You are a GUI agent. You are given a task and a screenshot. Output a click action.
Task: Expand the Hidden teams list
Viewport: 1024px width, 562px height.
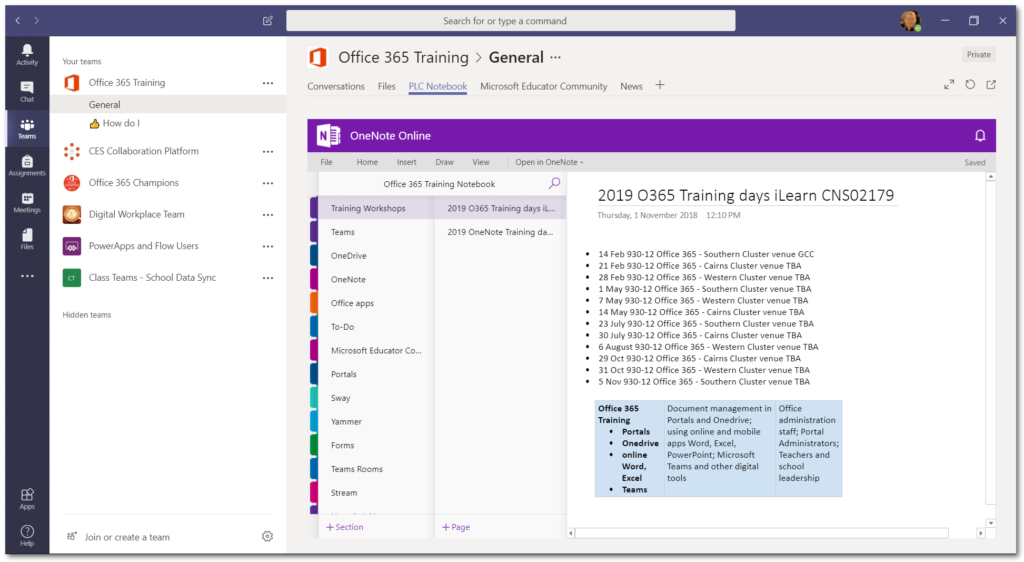point(87,315)
